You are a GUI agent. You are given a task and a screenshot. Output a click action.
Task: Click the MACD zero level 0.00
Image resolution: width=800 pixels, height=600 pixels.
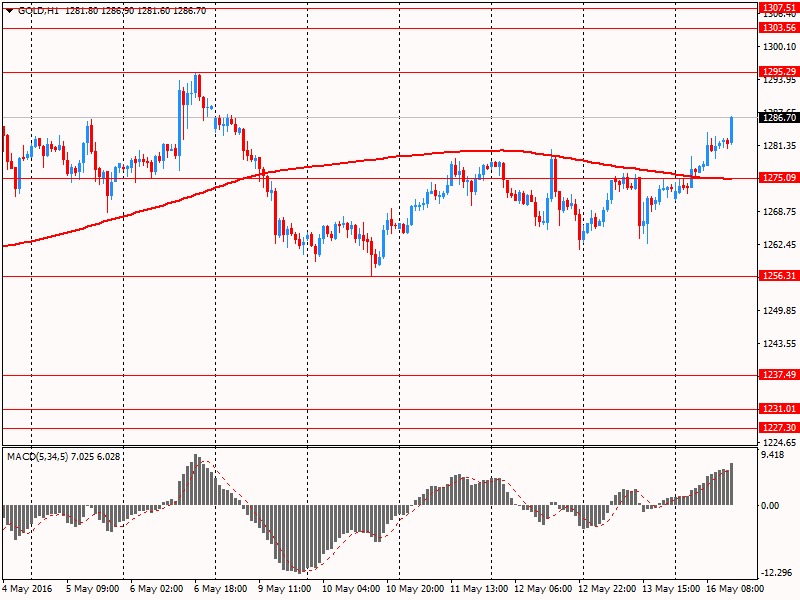pos(770,506)
